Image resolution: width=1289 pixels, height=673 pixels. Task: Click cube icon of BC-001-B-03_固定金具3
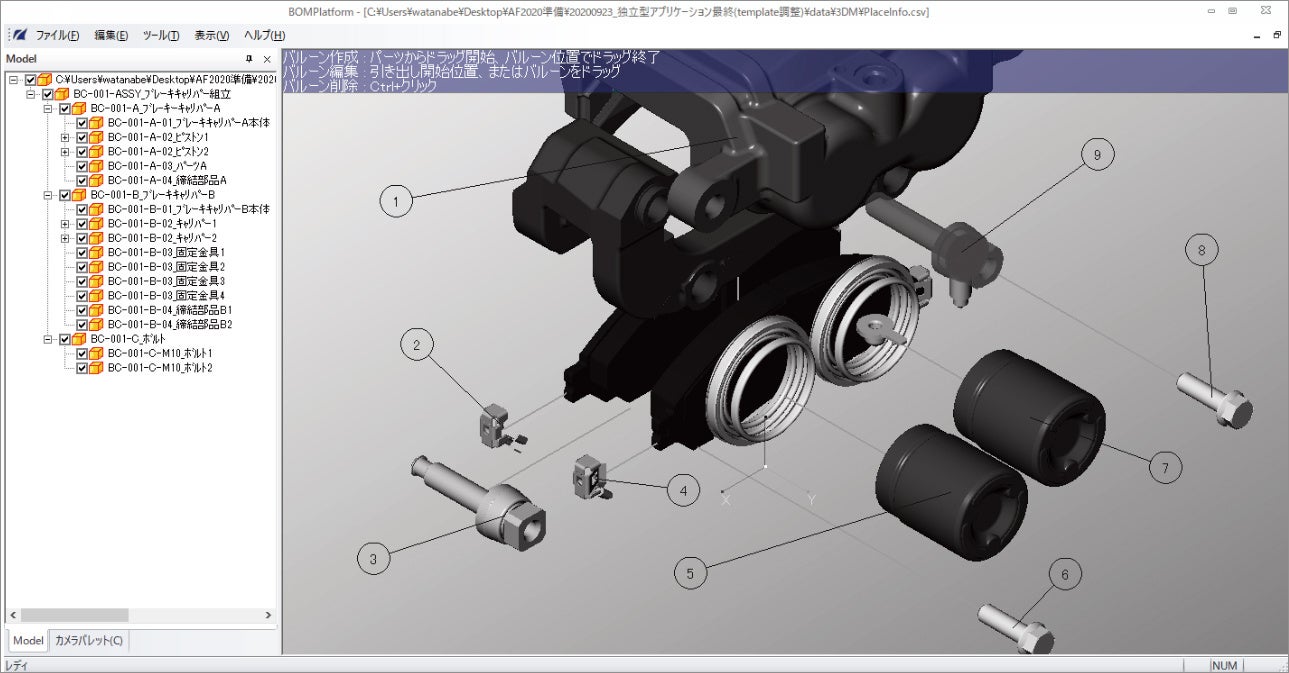(97, 282)
